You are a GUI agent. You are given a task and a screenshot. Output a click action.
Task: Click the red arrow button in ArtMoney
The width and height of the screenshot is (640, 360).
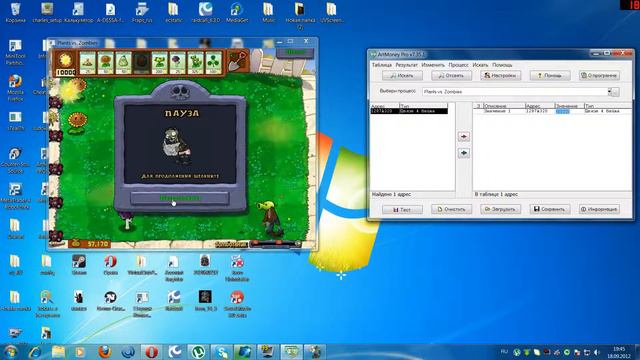coord(464,136)
